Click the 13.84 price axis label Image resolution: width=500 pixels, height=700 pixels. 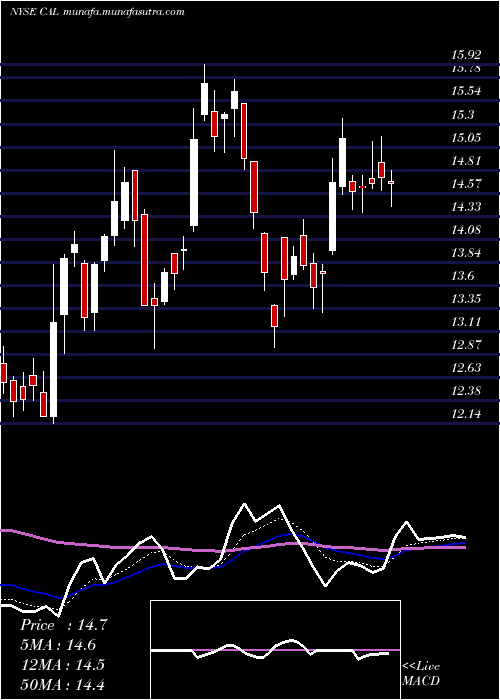point(466,253)
